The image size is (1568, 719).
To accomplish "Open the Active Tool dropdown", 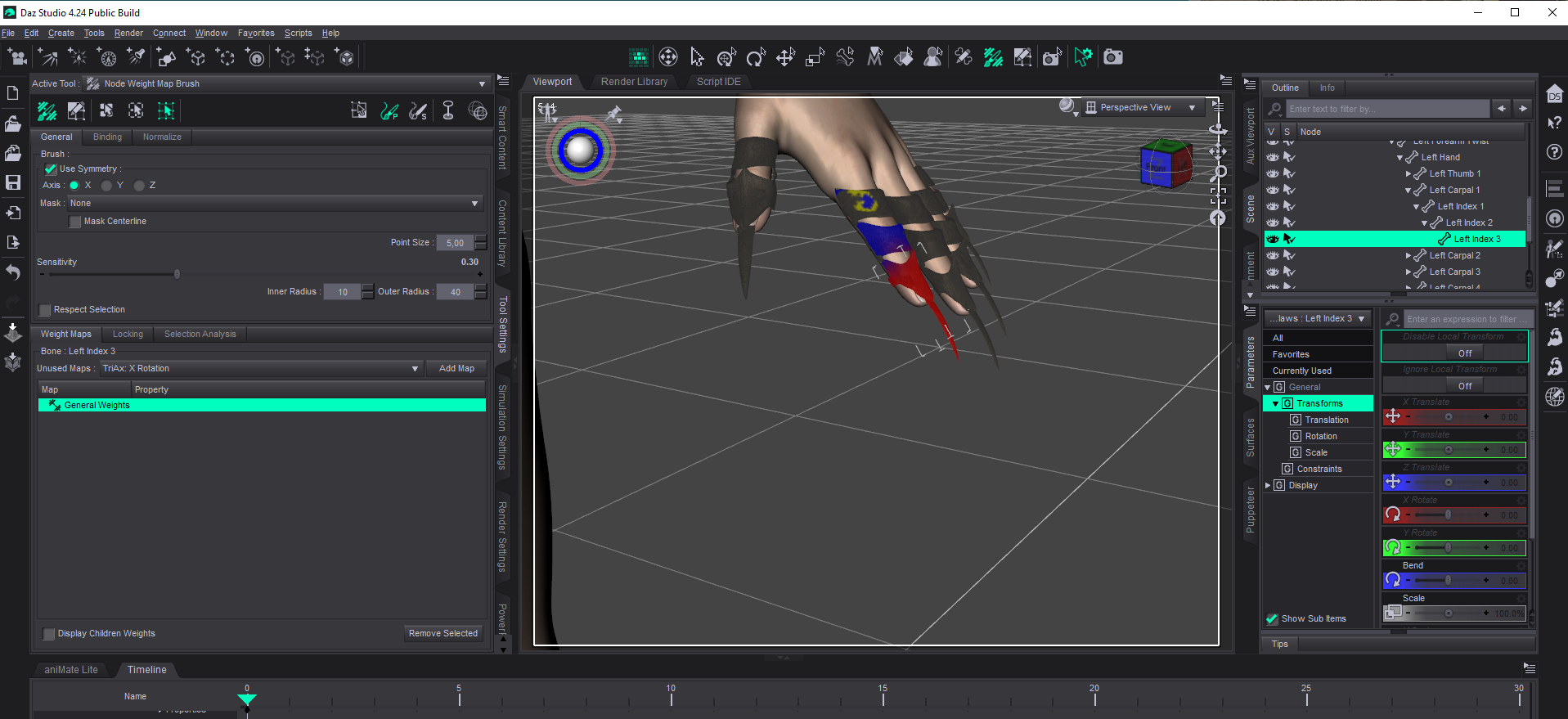I will (x=286, y=83).
